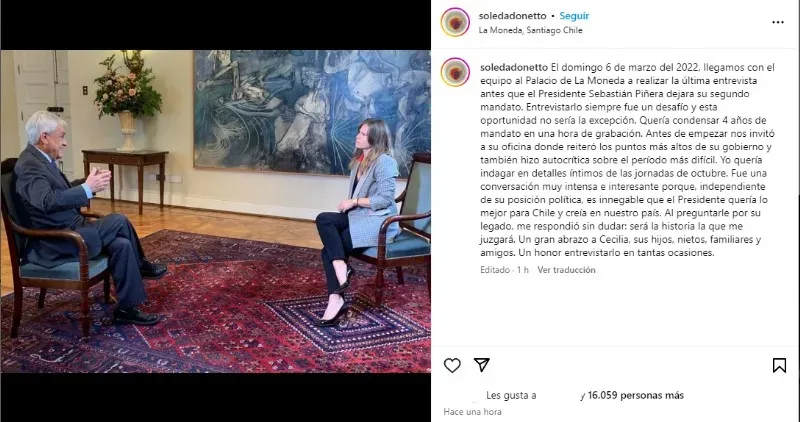The height and width of the screenshot is (422, 800).
Task: Select the interview photo in the post
Action: click(215, 211)
